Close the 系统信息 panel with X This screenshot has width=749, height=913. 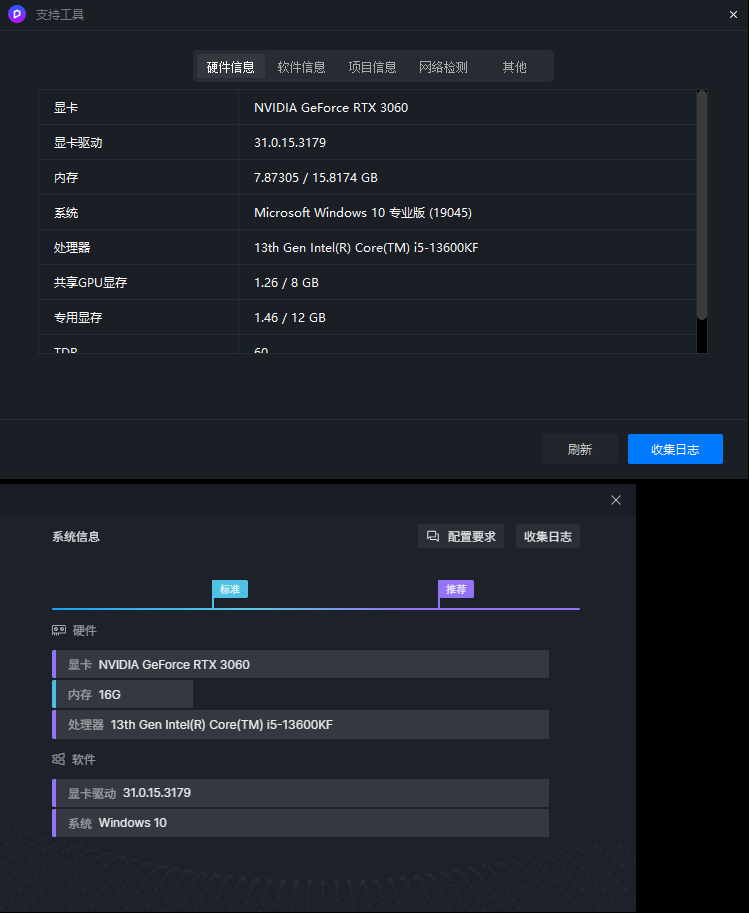pos(616,500)
